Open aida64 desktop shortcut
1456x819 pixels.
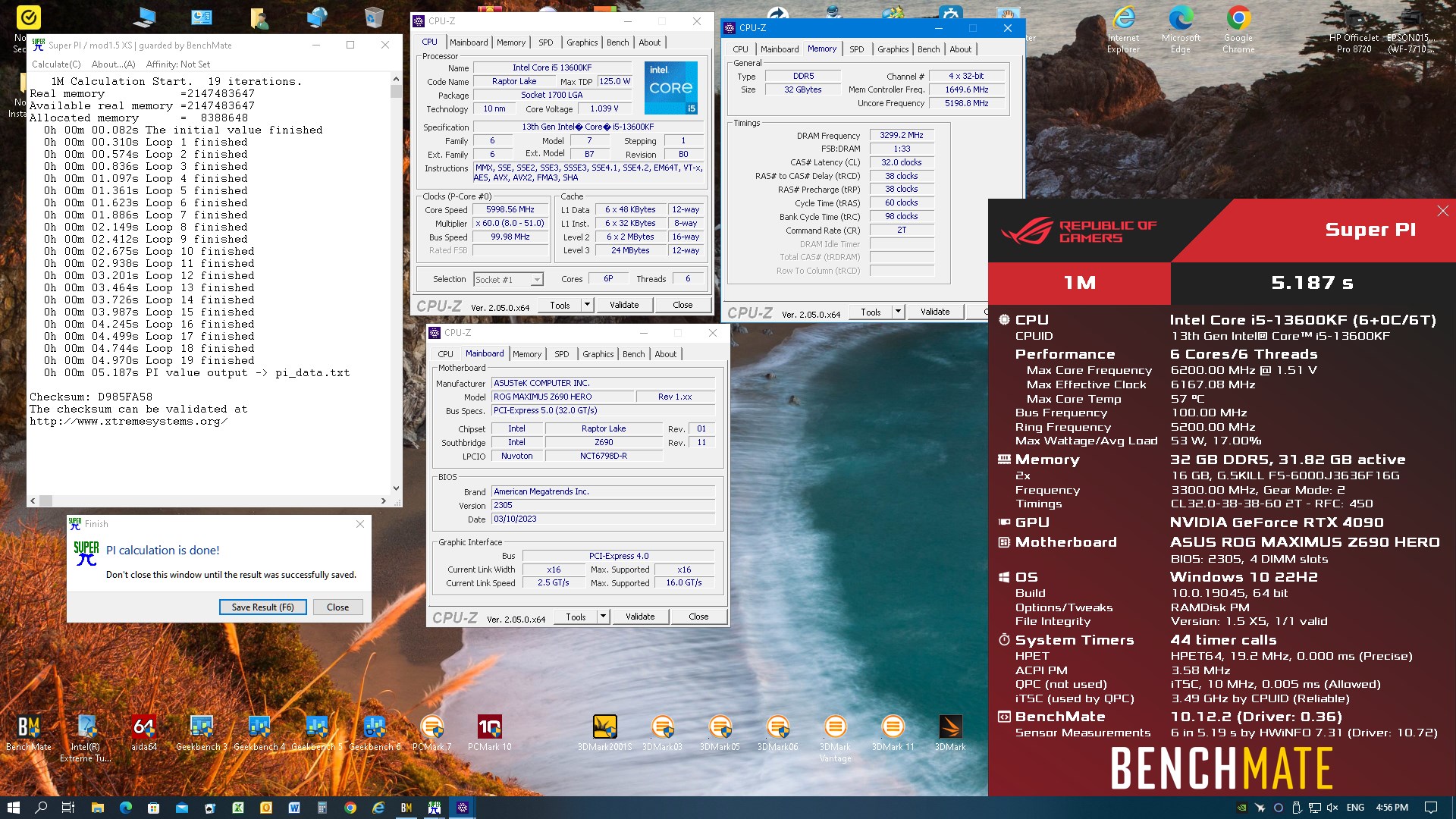[144, 733]
